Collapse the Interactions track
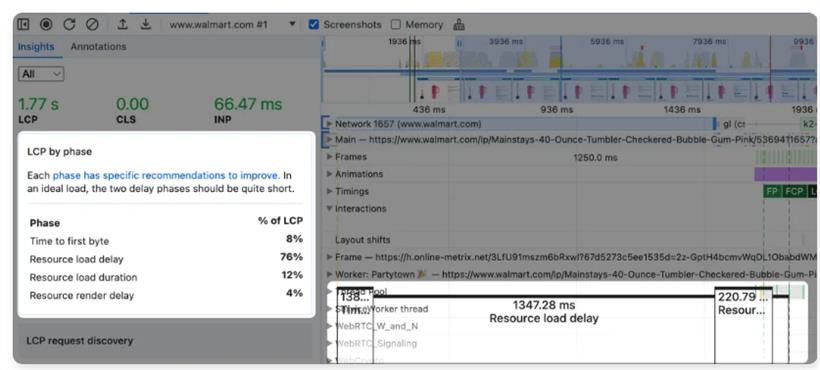The height and width of the screenshot is (370, 820). 329,209
